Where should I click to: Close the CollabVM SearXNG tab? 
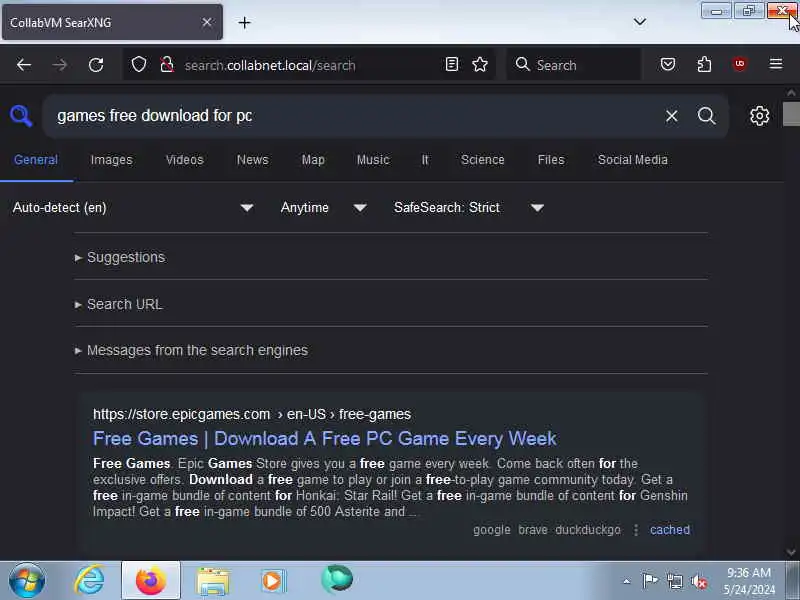[207, 22]
